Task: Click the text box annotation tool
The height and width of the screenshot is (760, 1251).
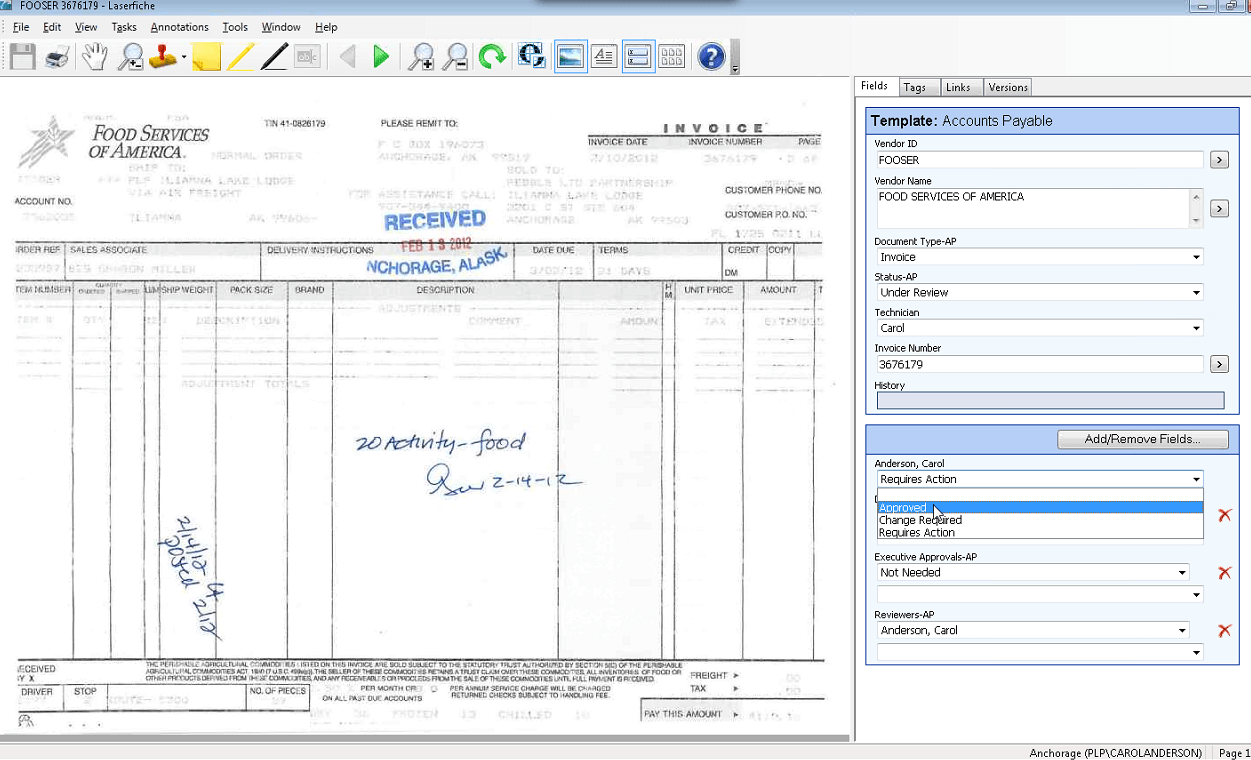Action: pyautogui.click(x=308, y=57)
